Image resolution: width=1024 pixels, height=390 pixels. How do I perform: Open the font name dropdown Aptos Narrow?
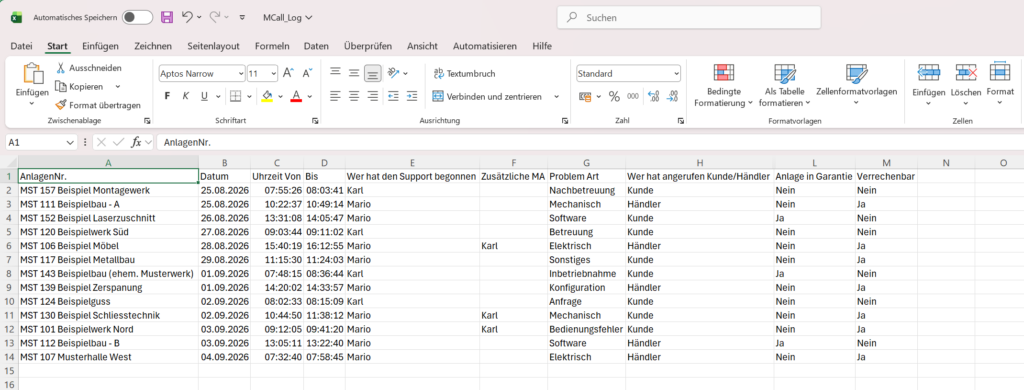(x=241, y=74)
